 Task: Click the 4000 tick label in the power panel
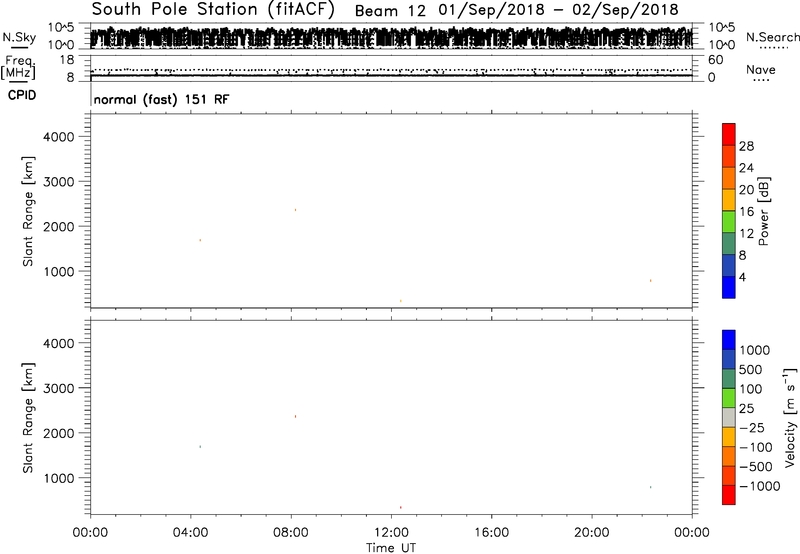[x=59, y=137]
